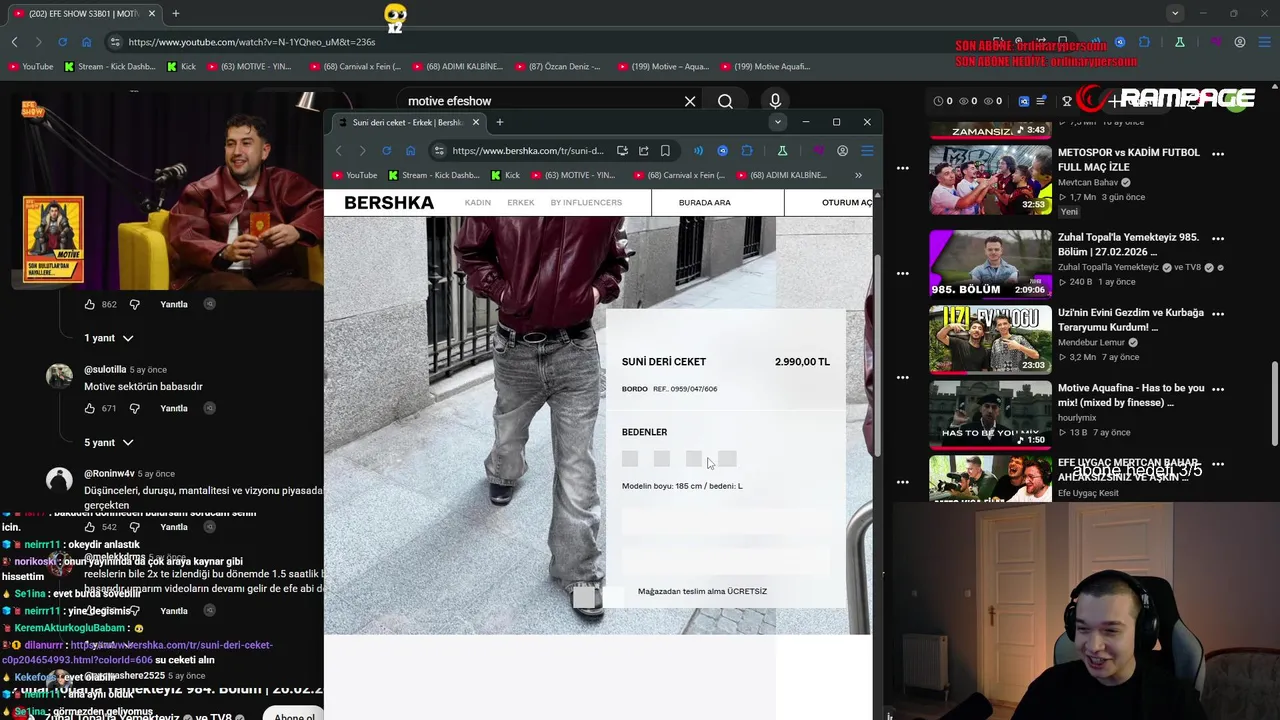Show hidden bookmarks in Bershka window

click(858, 175)
